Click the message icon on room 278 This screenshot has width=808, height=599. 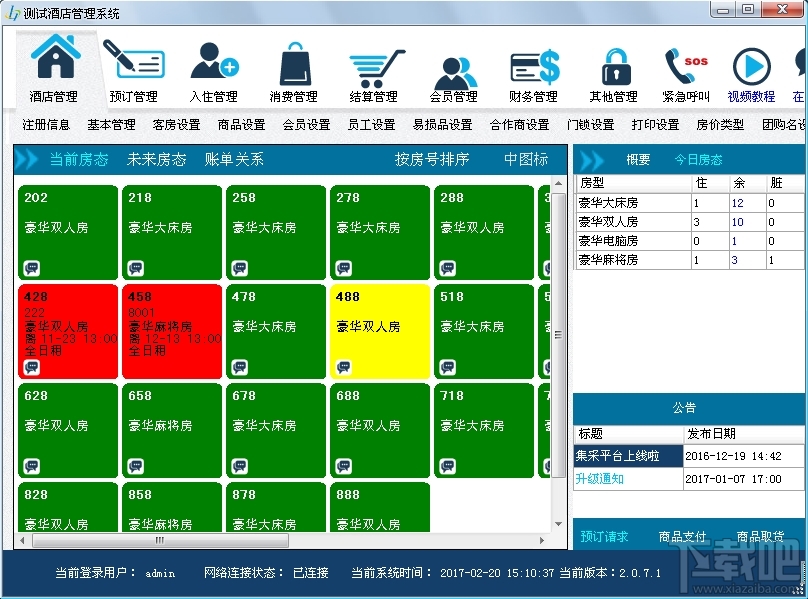tap(344, 268)
